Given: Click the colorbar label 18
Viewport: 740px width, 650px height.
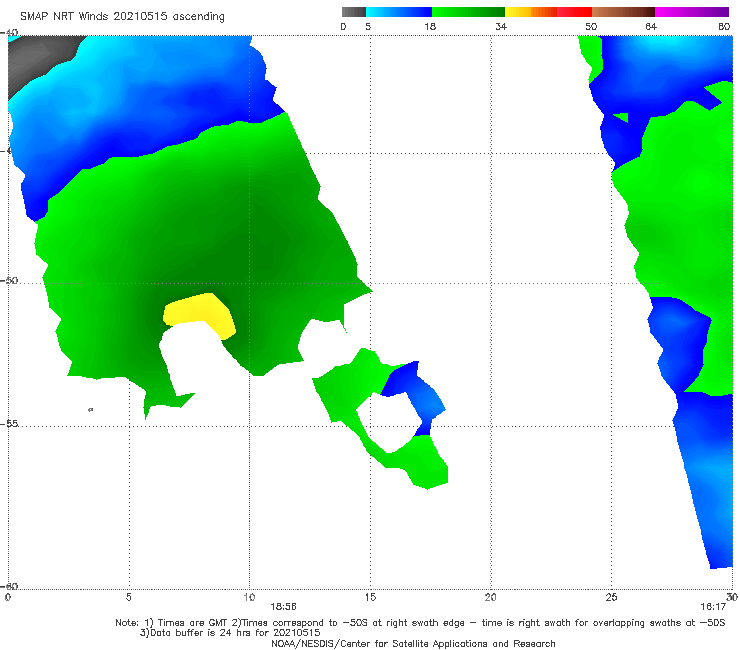Looking at the screenshot, I should 430,26.
